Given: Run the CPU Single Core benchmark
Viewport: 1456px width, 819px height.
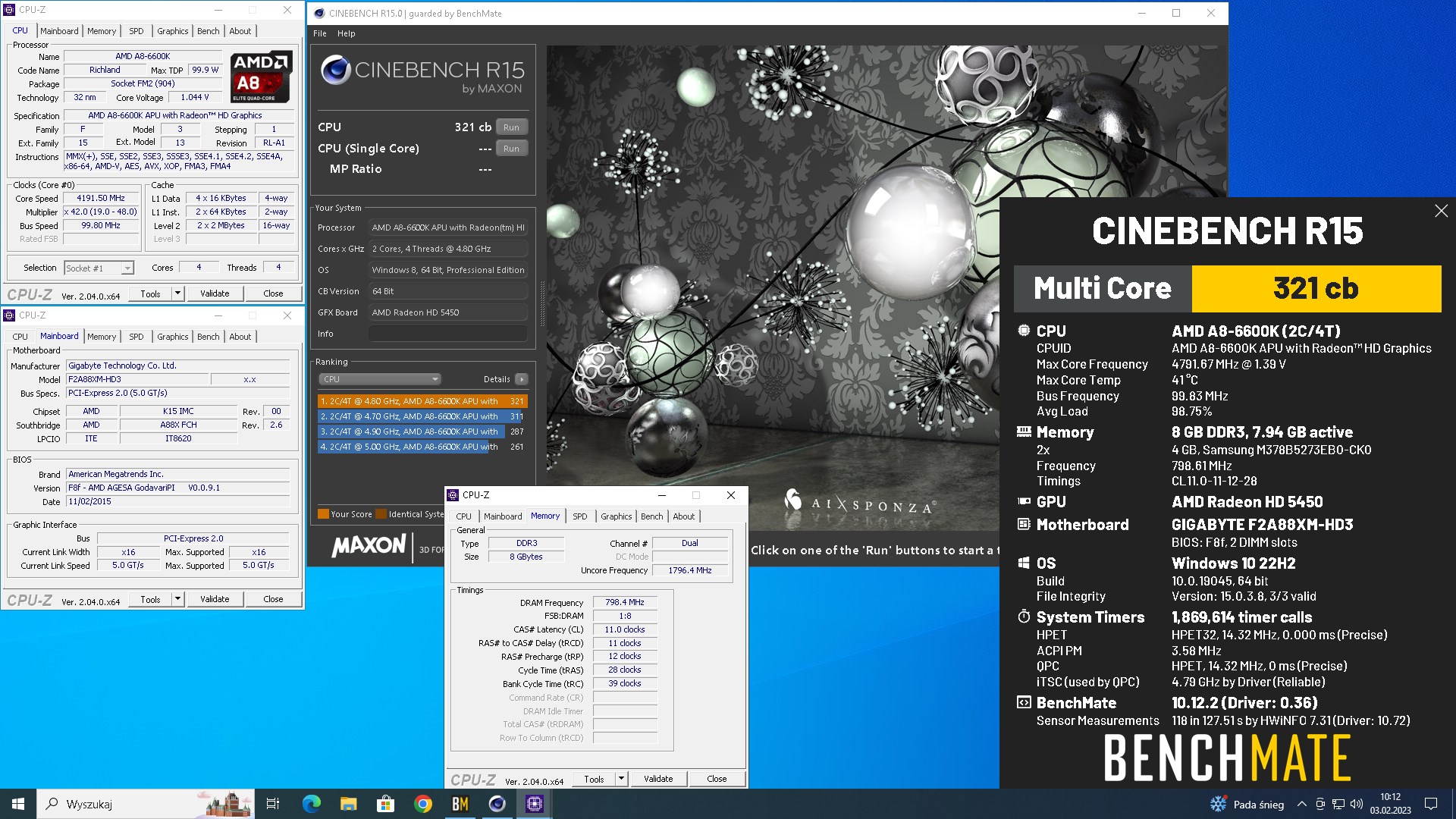Looking at the screenshot, I should (x=512, y=149).
